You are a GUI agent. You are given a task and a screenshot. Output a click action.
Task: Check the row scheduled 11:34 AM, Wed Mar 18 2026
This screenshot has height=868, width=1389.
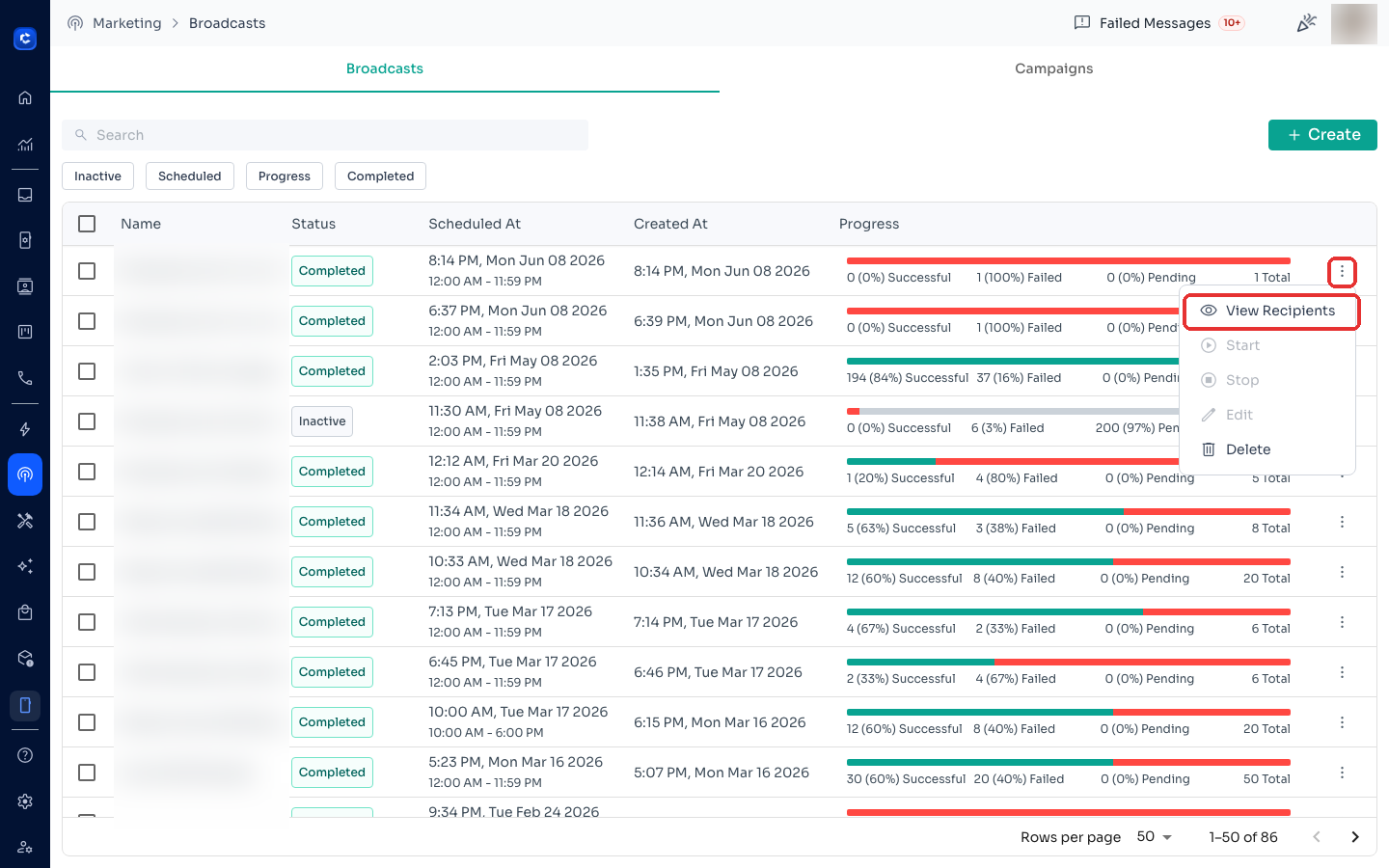click(x=87, y=522)
